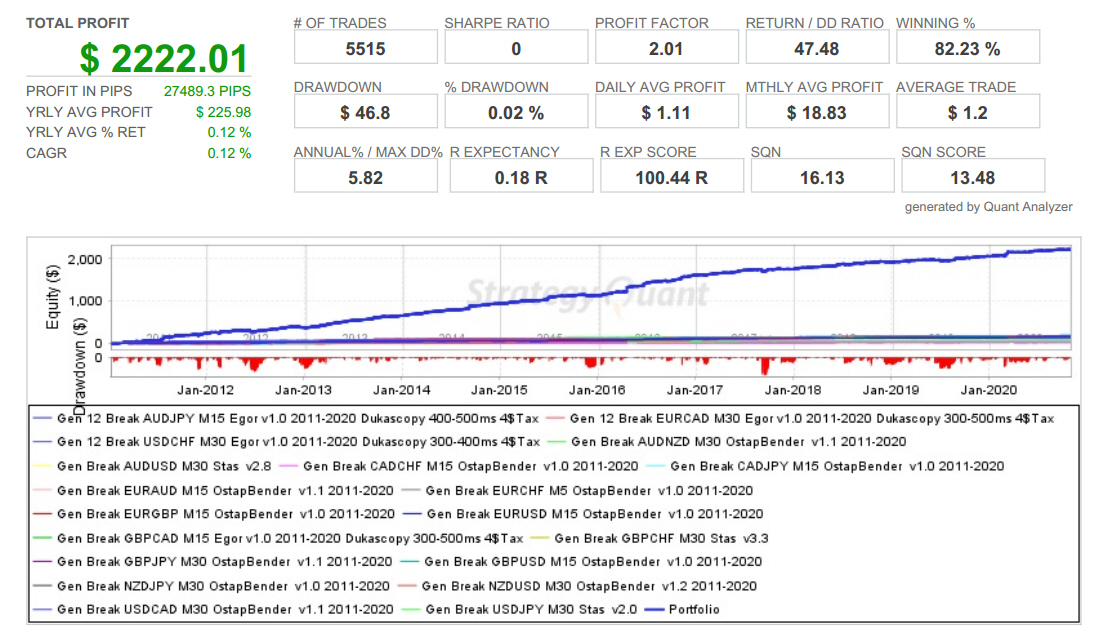This screenshot has height=634, width=1115.
Task: Select the % Drawdown value 0.02 %
Action: tap(516, 112)
